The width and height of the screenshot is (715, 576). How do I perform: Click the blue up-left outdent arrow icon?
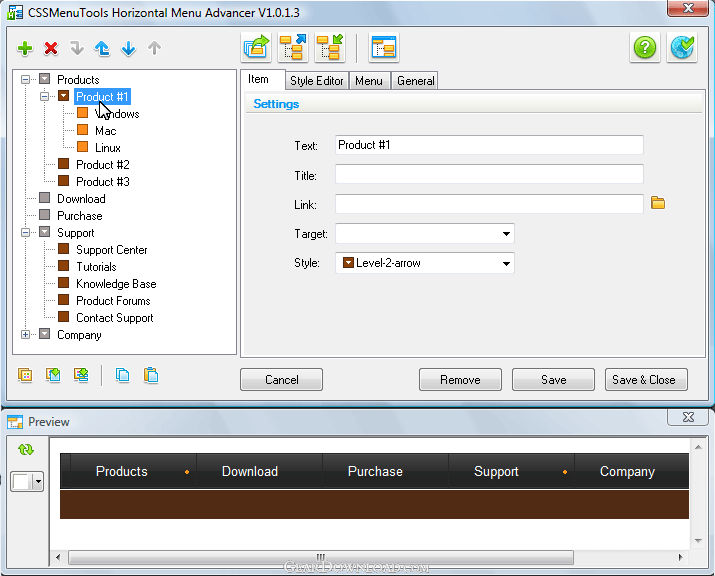click(x=102, y=48)
